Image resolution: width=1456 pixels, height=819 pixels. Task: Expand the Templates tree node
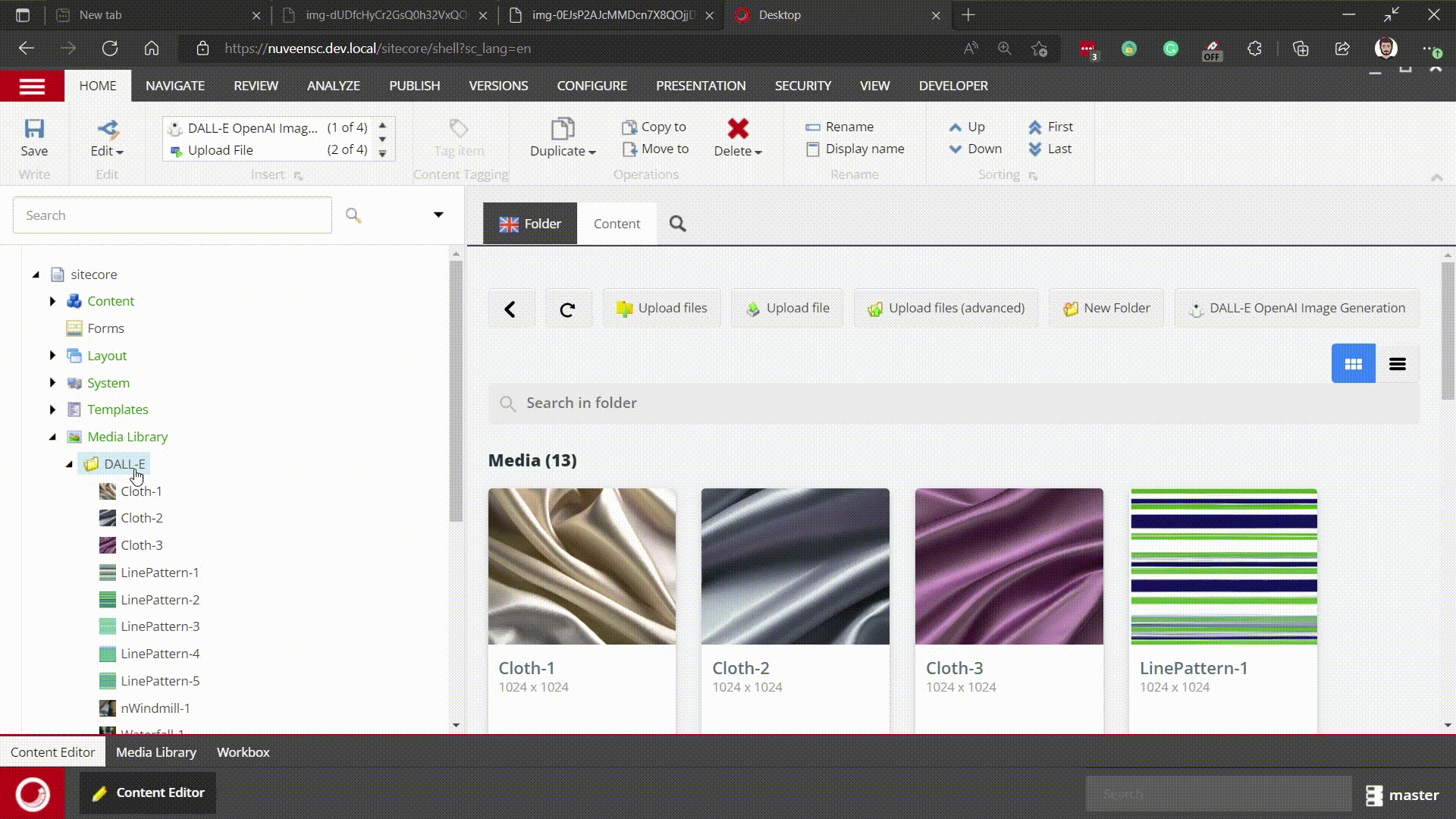tap(52, 409)
